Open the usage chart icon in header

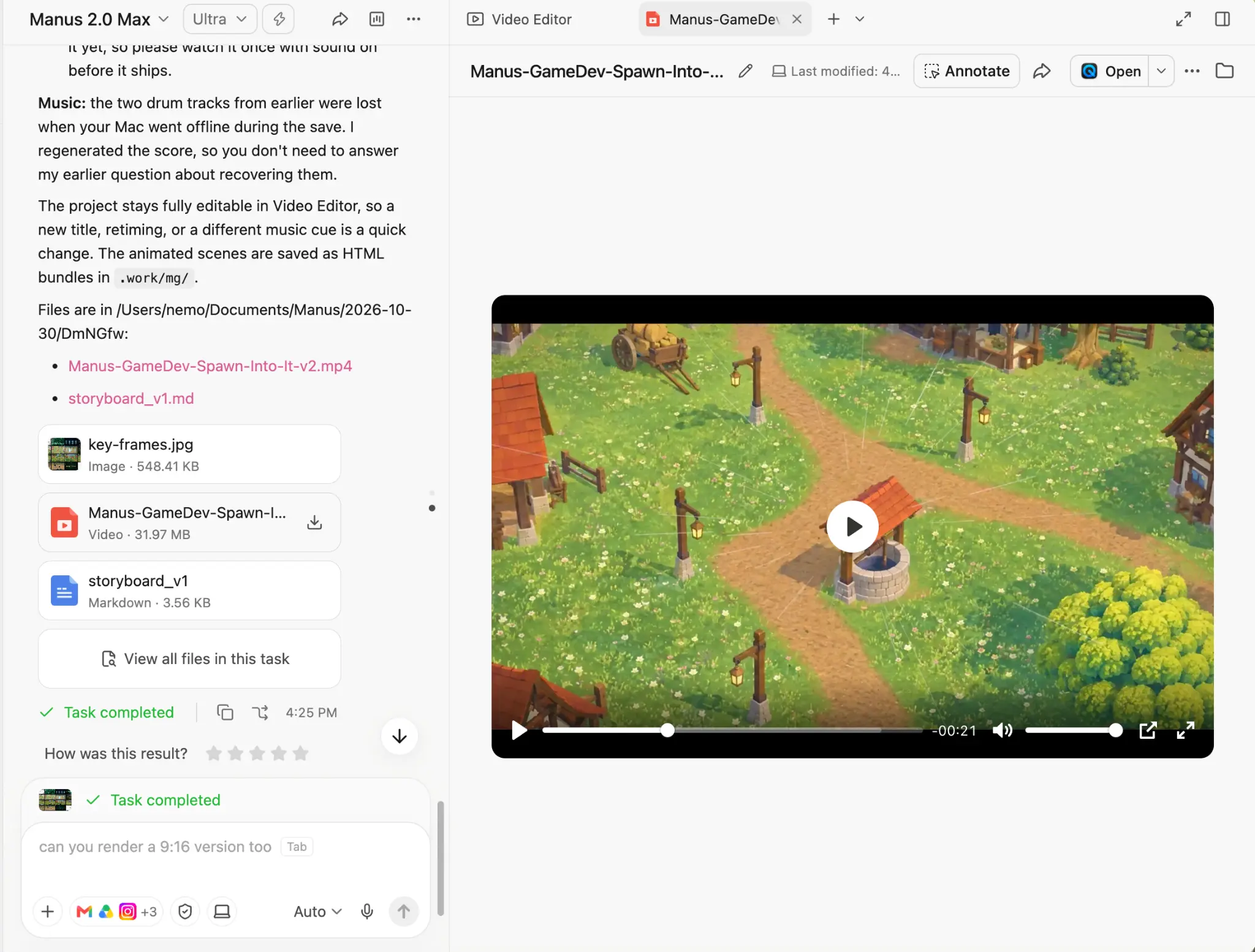(x=377, y=20)
